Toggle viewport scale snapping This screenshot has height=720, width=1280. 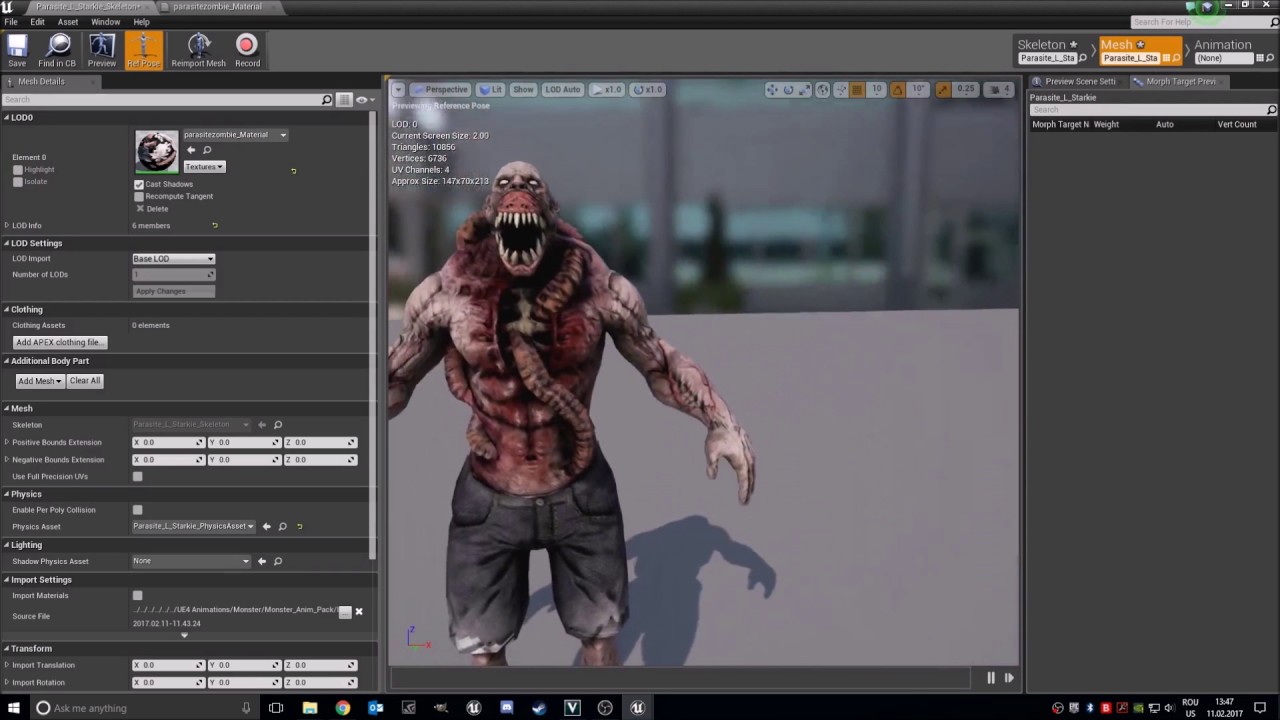(x=943, y=90)
